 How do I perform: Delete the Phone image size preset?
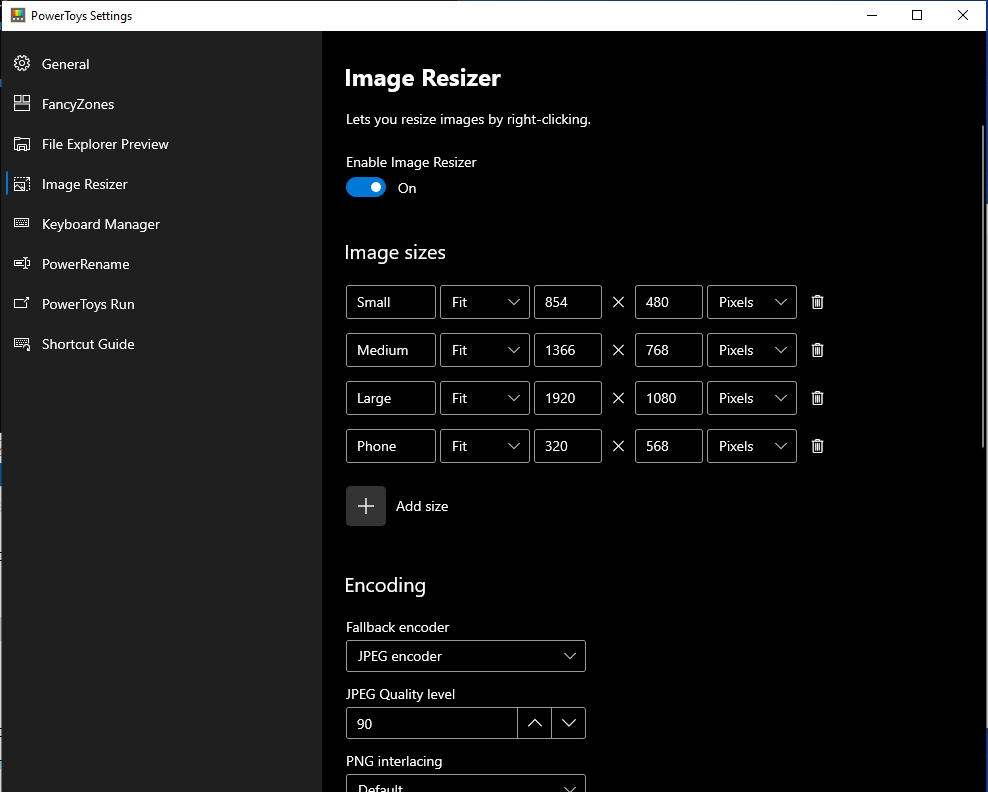click(x=817, y=446)
